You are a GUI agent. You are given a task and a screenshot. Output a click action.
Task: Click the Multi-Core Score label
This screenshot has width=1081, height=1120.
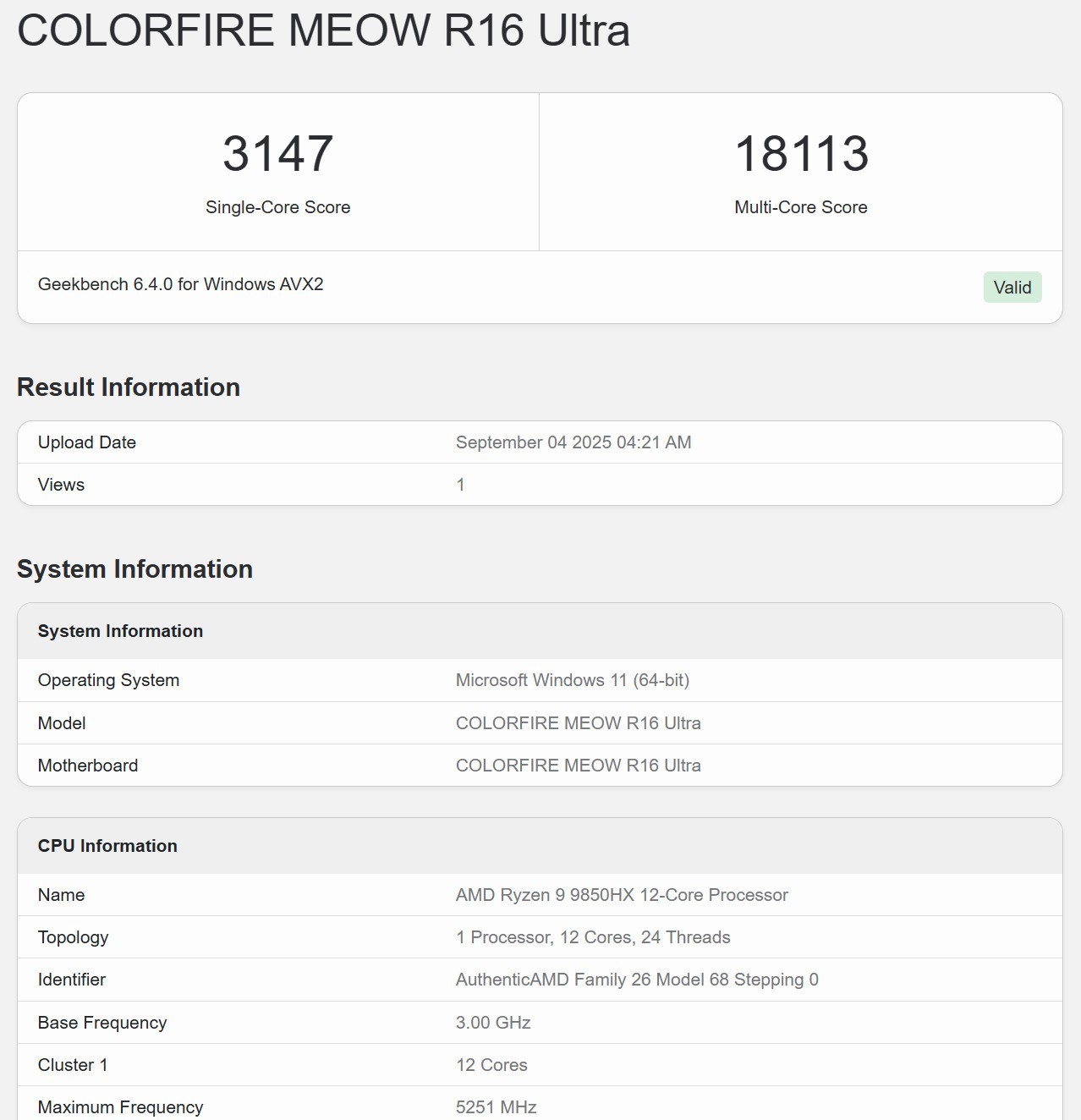[x=800, y=207]
